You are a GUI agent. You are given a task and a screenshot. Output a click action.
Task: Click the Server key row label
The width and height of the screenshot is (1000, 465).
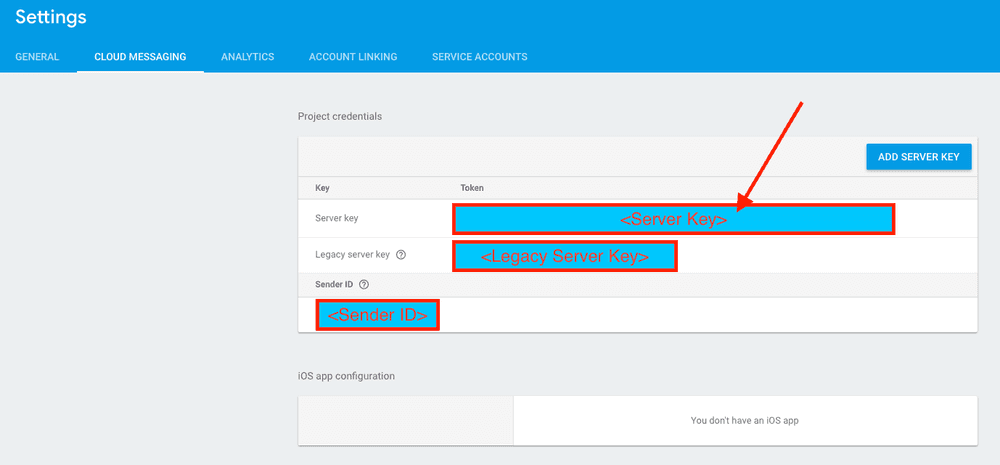336,218
